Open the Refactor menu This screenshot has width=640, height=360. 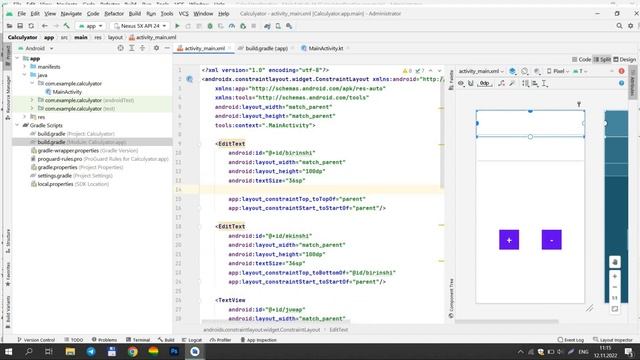click(x=114, y=13)
